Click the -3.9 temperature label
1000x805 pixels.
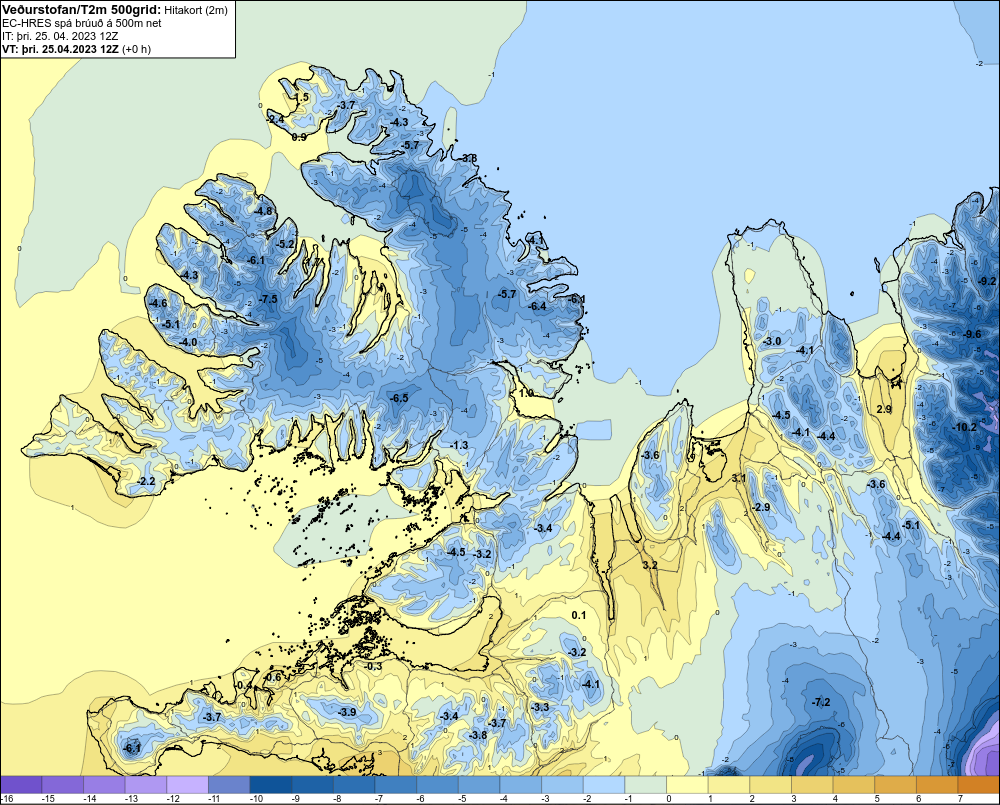347,712
